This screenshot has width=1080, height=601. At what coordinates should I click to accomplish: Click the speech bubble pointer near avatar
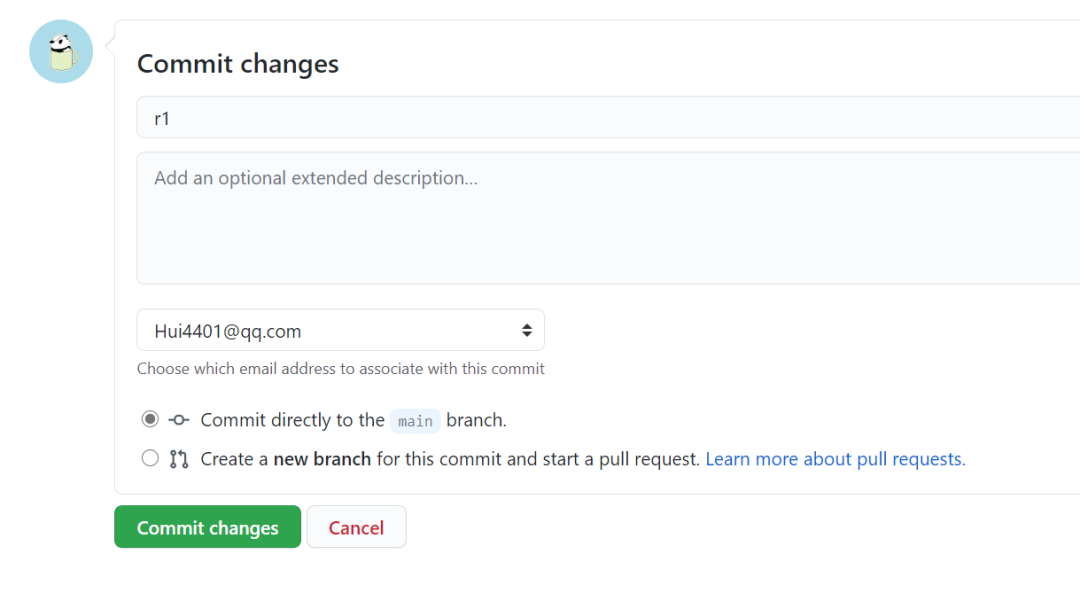[x=110, y=45]
